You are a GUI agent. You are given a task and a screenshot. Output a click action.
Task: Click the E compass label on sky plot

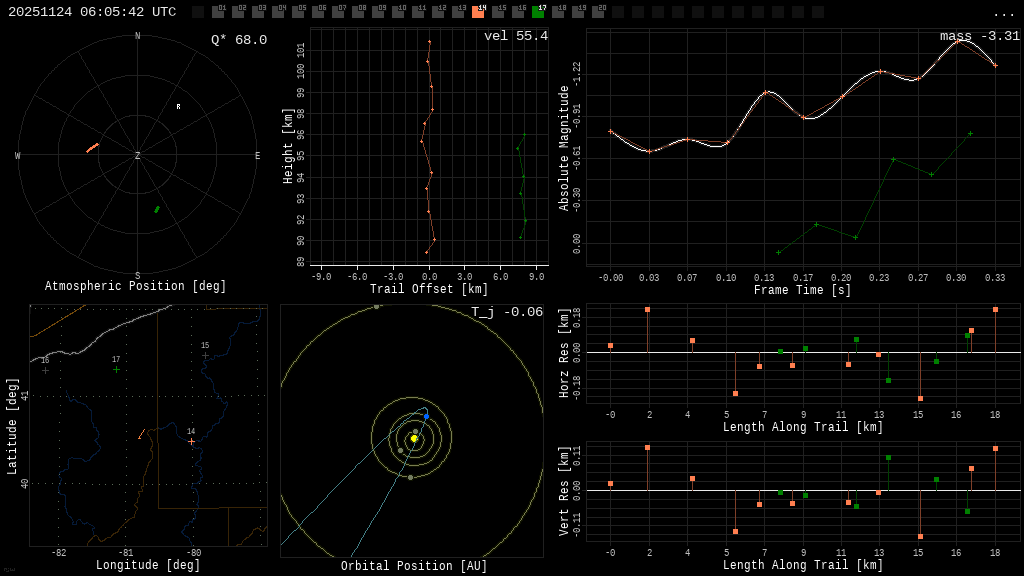257,155
